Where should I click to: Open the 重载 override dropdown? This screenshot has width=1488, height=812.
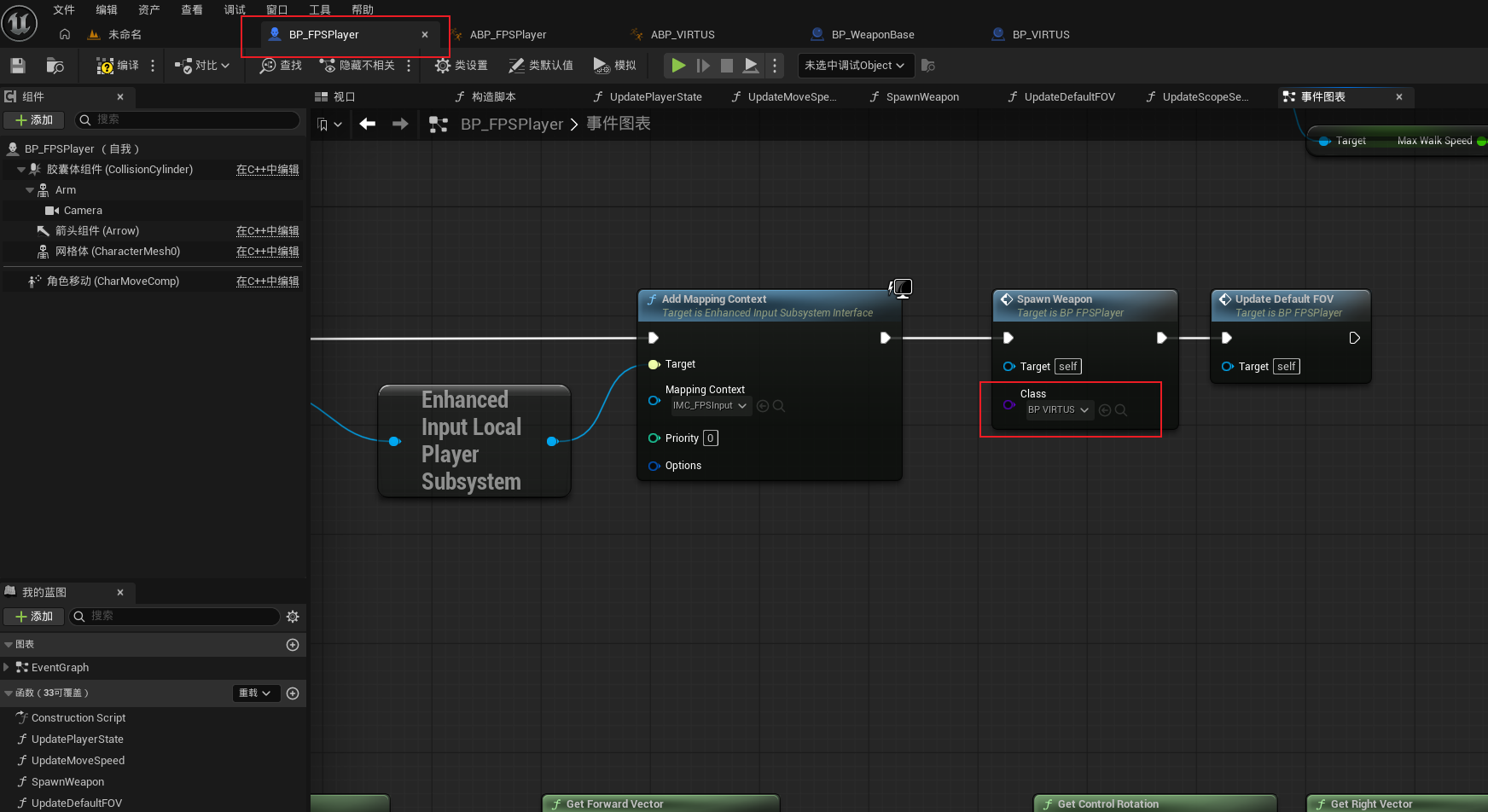pyautogui.click(x=255, y=693)
